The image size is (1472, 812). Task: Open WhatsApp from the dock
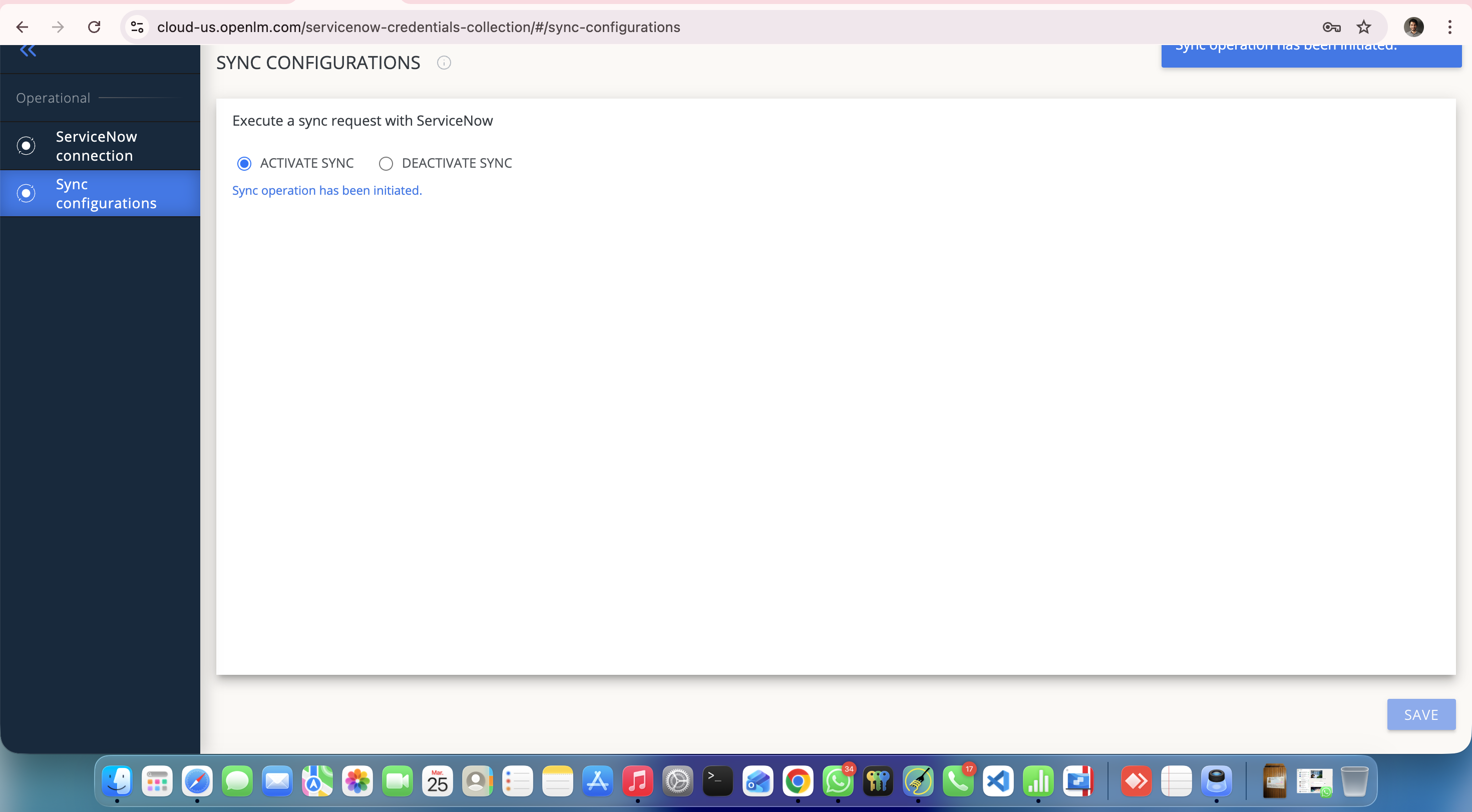click(838, 781)
